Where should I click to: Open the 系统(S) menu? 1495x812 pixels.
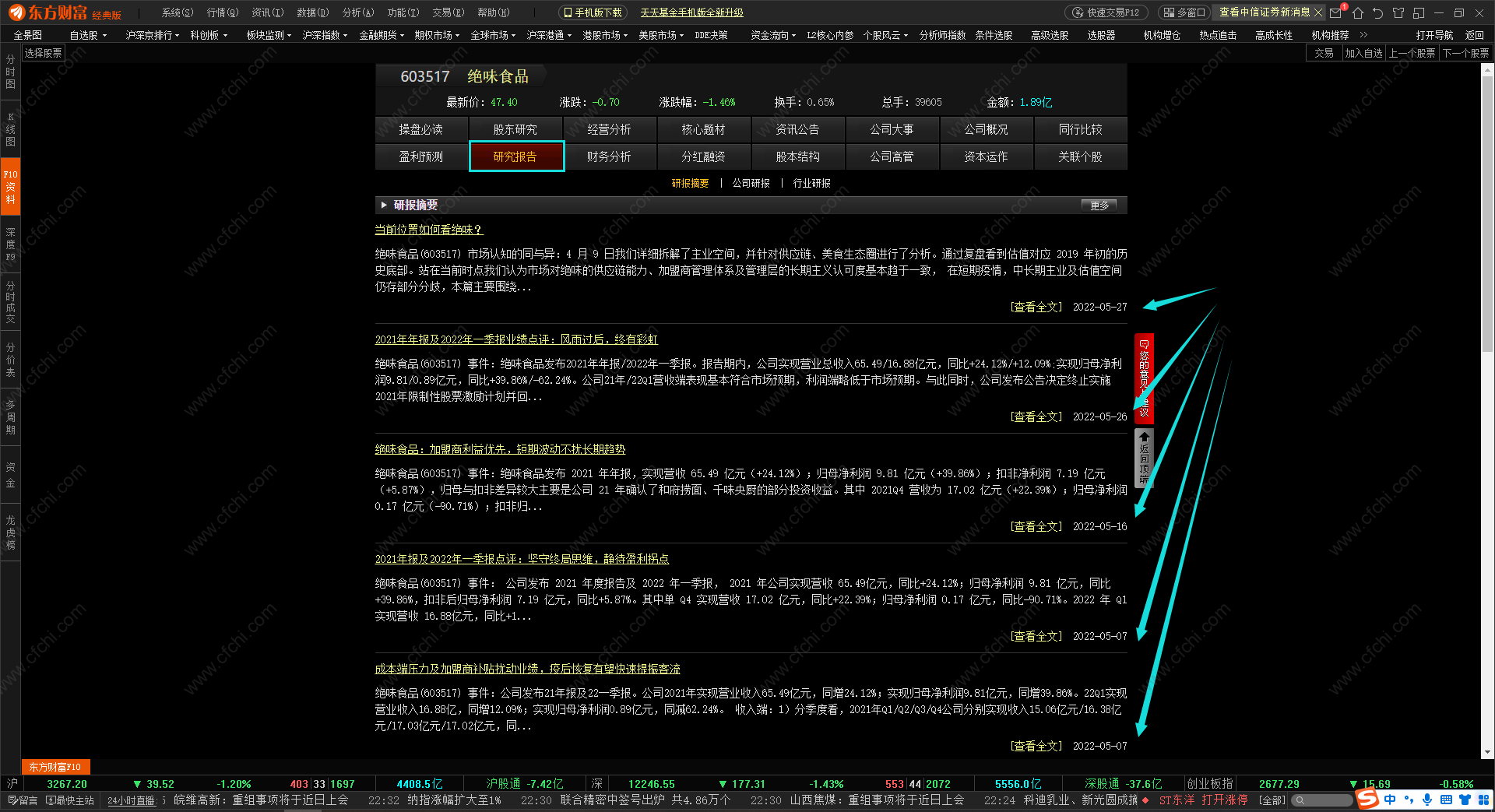(x=178, y=12)
